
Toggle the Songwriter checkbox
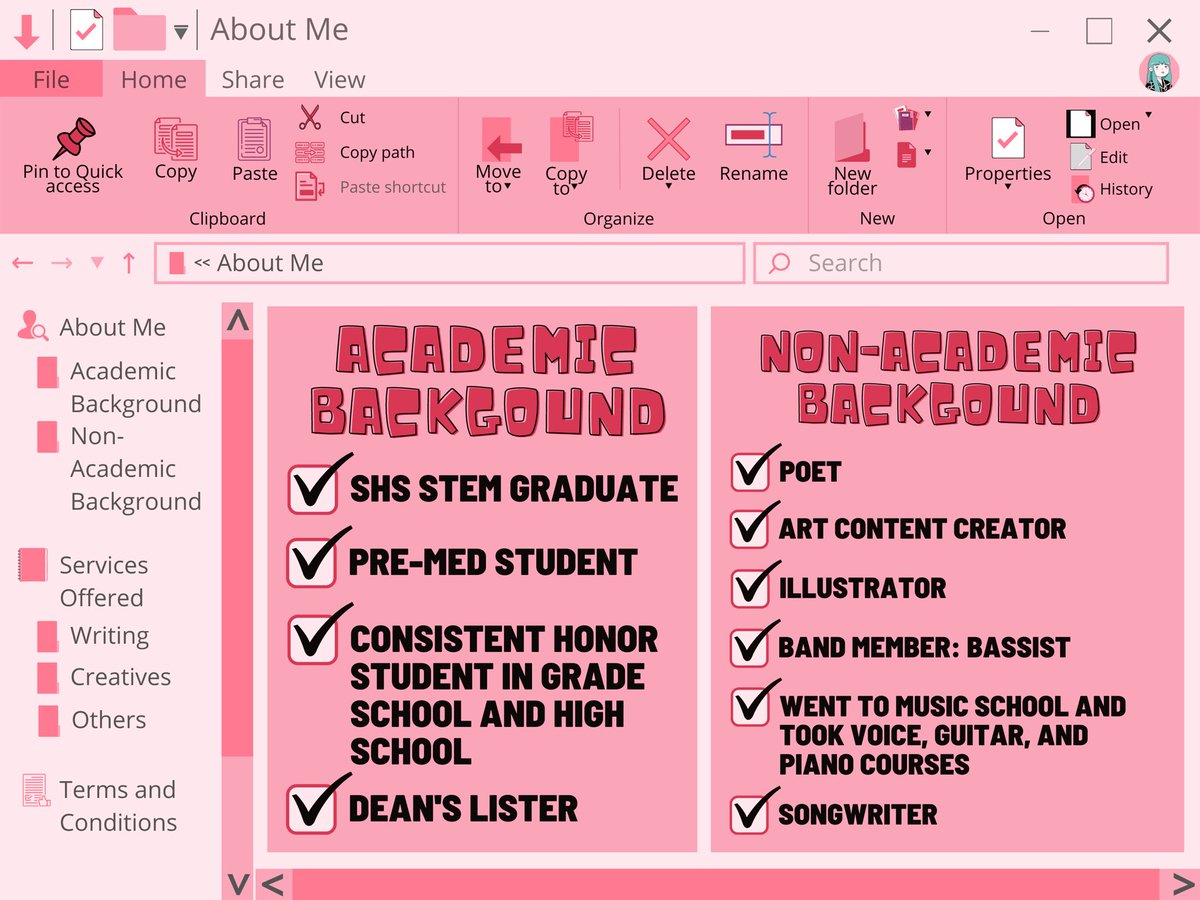pos(751,813)
